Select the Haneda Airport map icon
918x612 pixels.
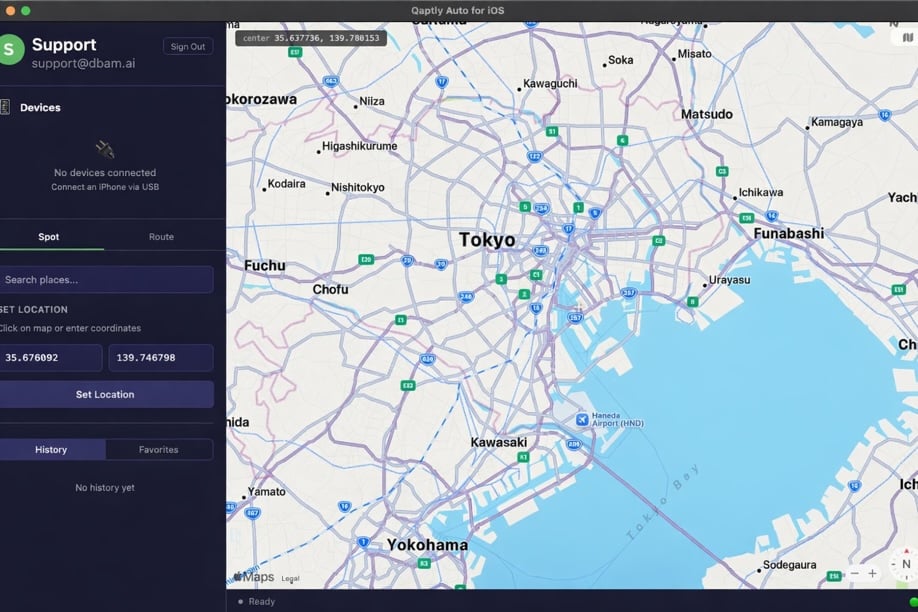[581, 419]
